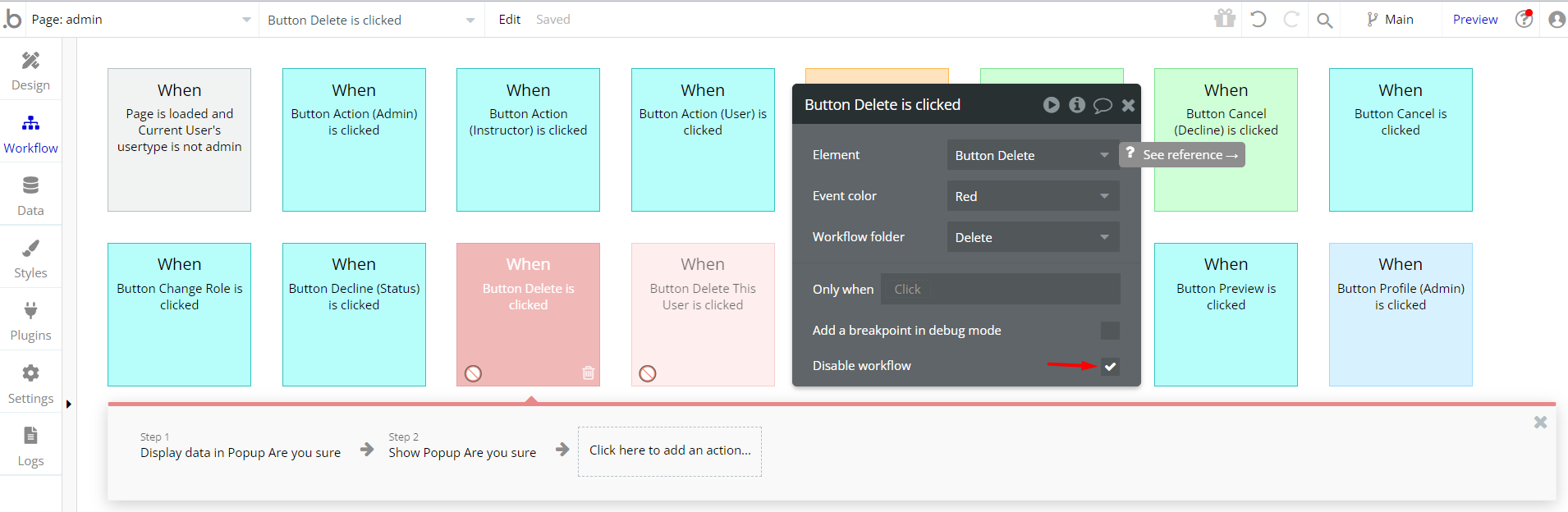This screenshot has width=1568, height=512.
Task: Click the info icon in property panel header
Action: 1077,105
